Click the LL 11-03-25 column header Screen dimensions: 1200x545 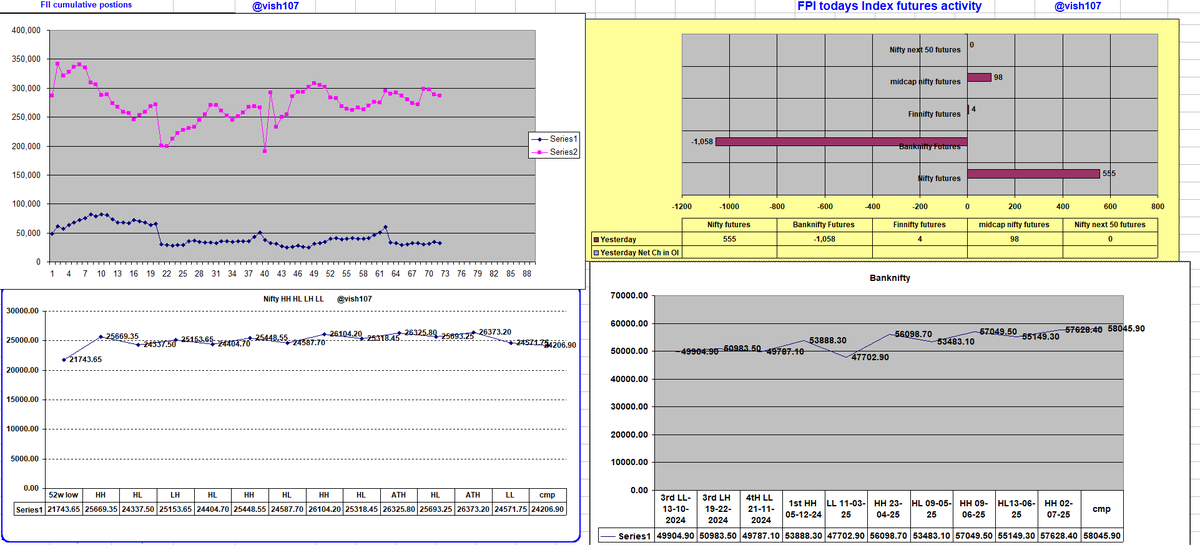[x=846, y=508]
